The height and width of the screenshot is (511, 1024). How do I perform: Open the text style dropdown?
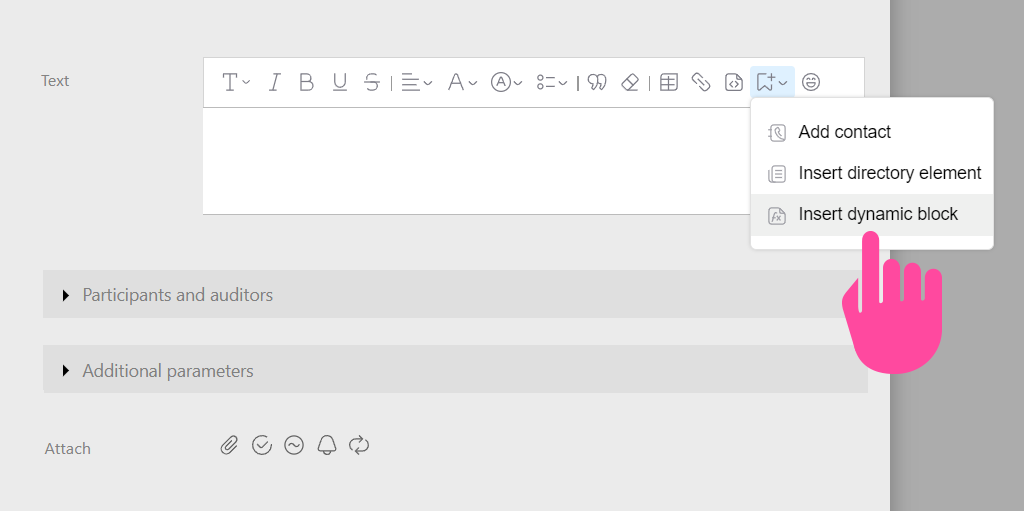236,82
